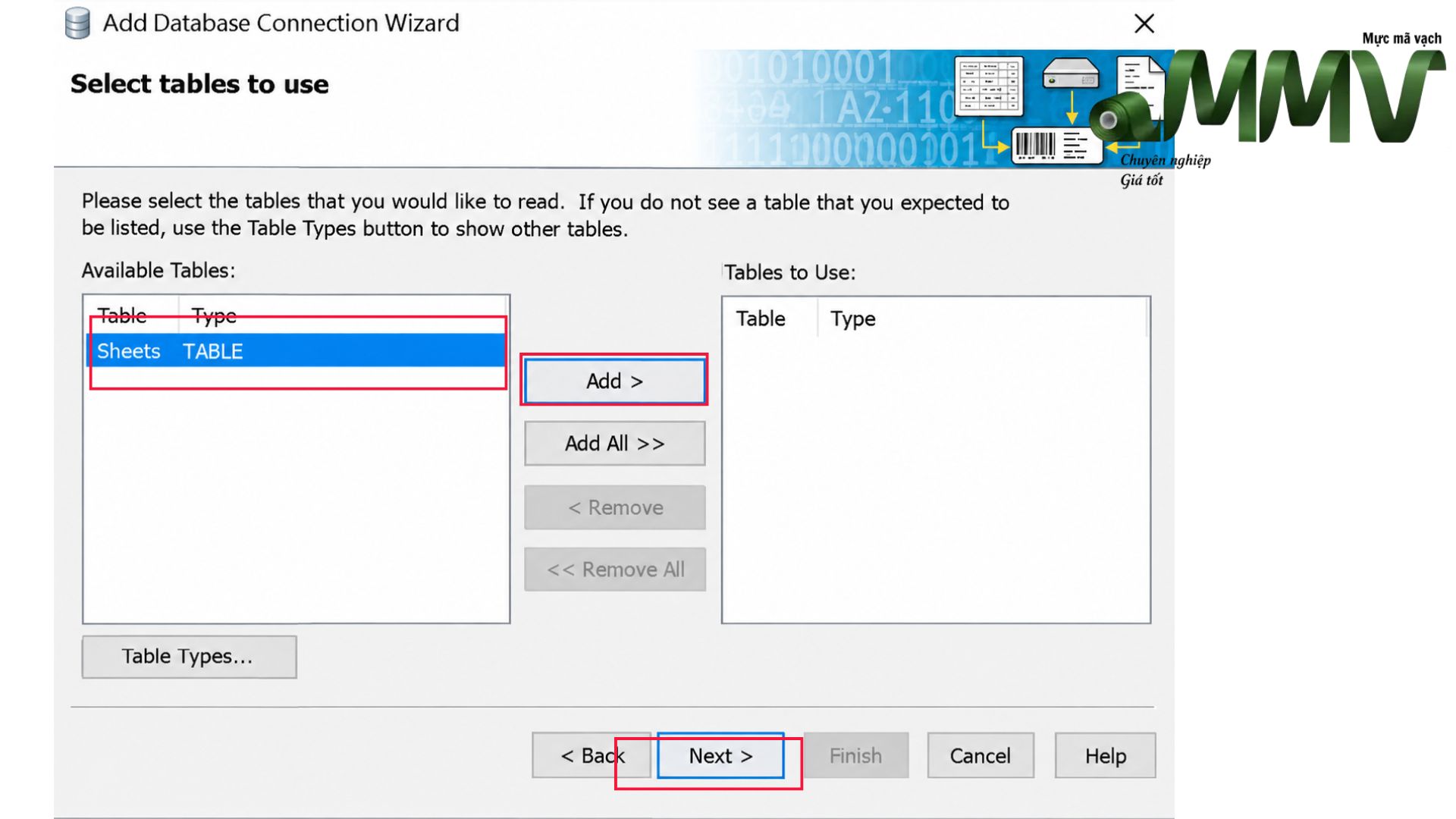Click Type column header in Tables to Use
Image resolution: width=1456 pixels, height=819 pixels.
[853, 318]
